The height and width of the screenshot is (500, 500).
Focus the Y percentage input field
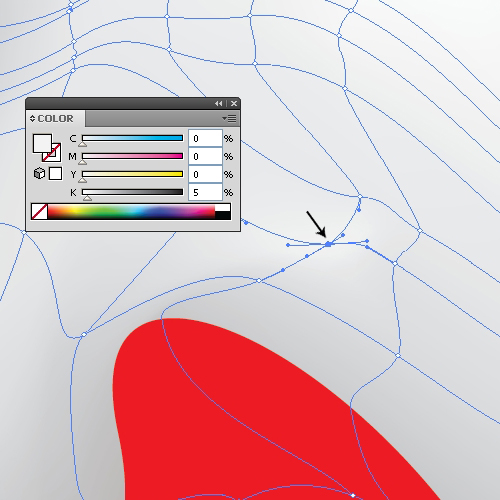pyautogui.click(x=205, y=174)
